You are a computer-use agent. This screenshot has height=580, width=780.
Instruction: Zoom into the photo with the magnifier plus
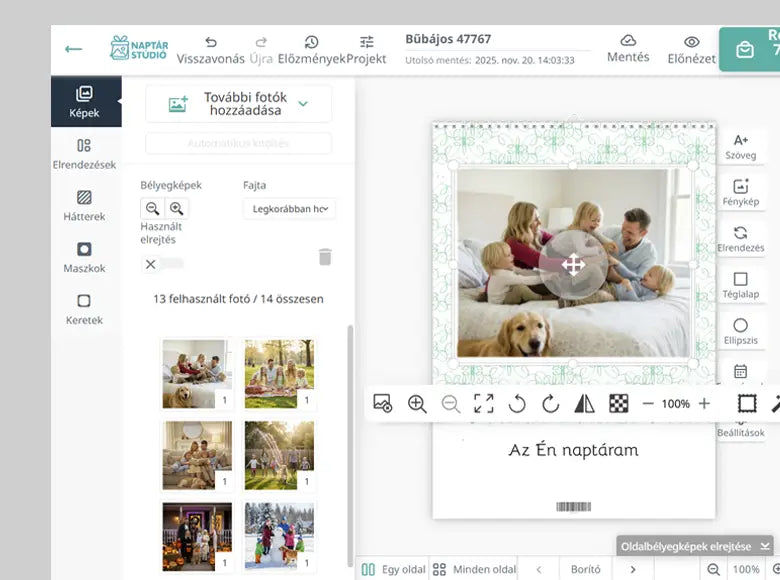pyautogui.click(x=417, y=404)
